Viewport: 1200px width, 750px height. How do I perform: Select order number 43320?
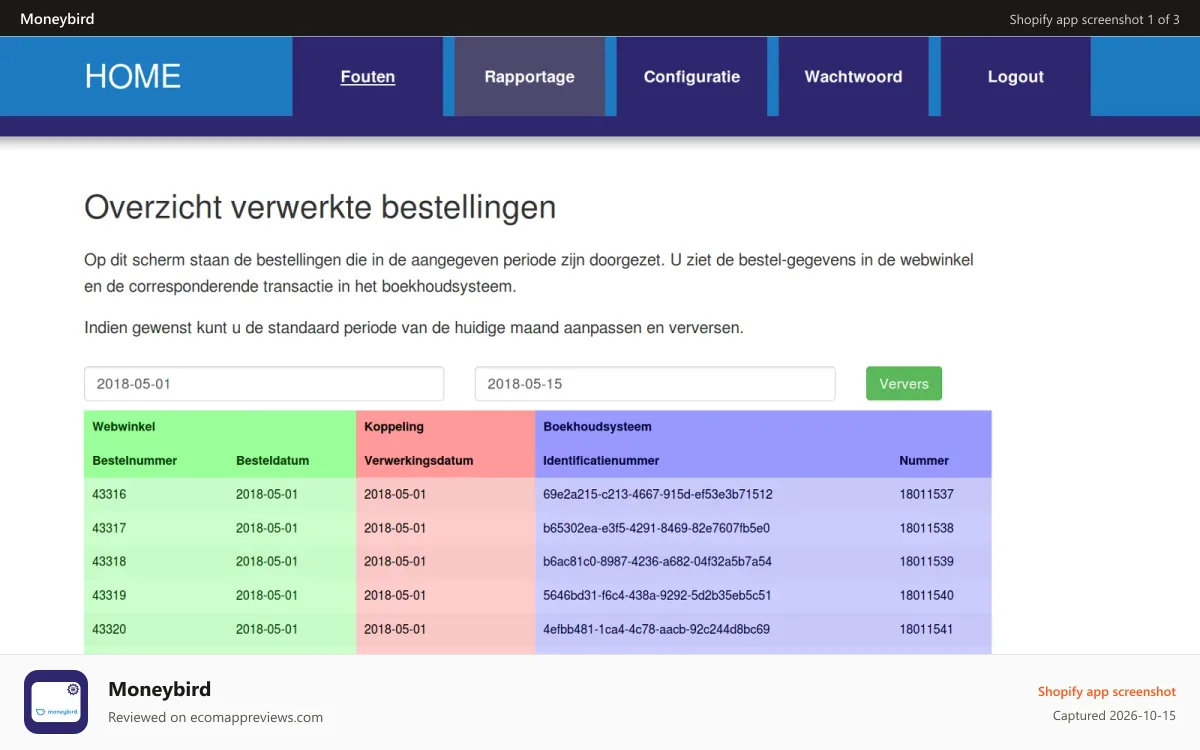tap(109, 629)
